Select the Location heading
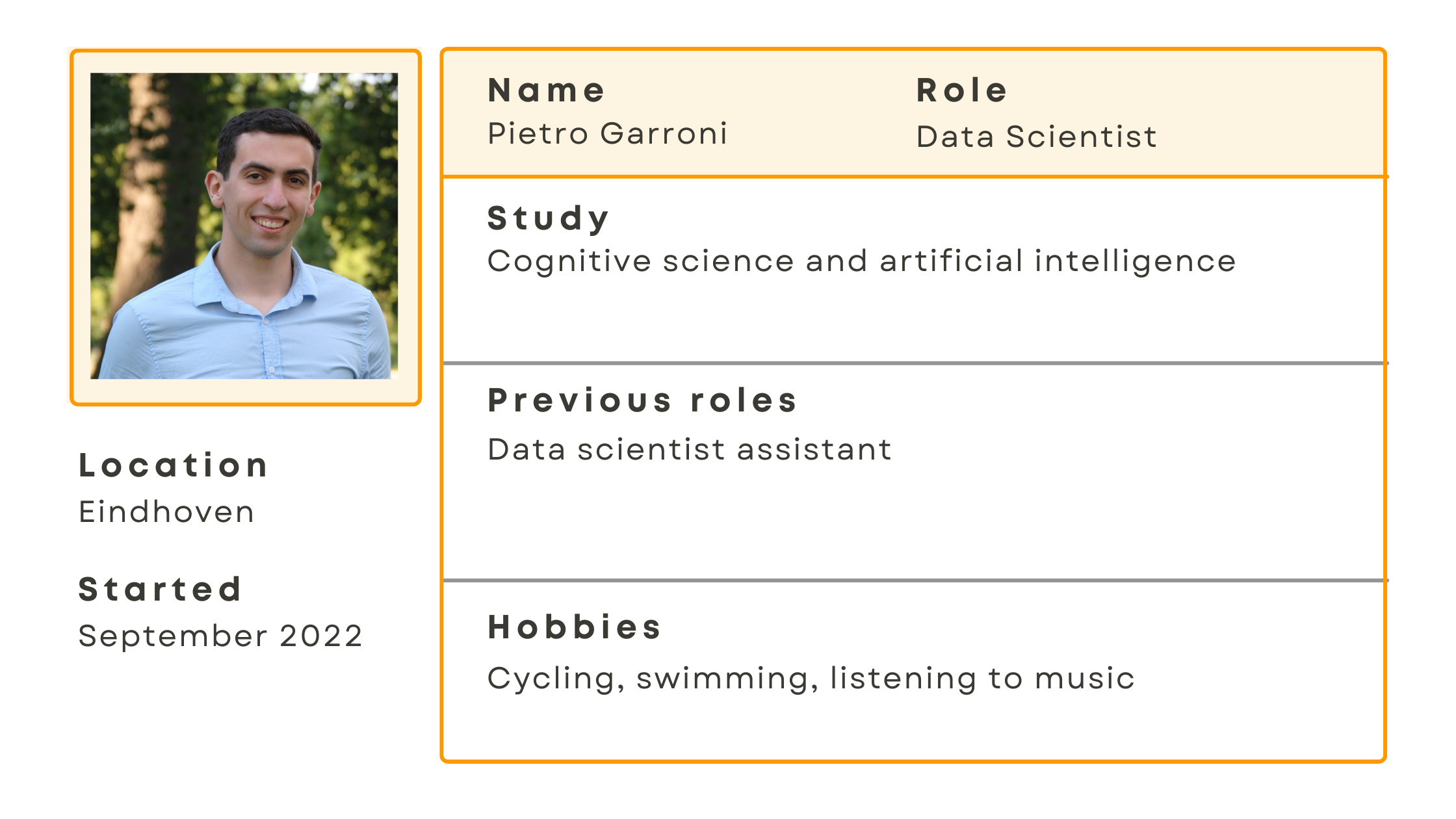This screenshot has width=1456, height=819. (173, 465)
